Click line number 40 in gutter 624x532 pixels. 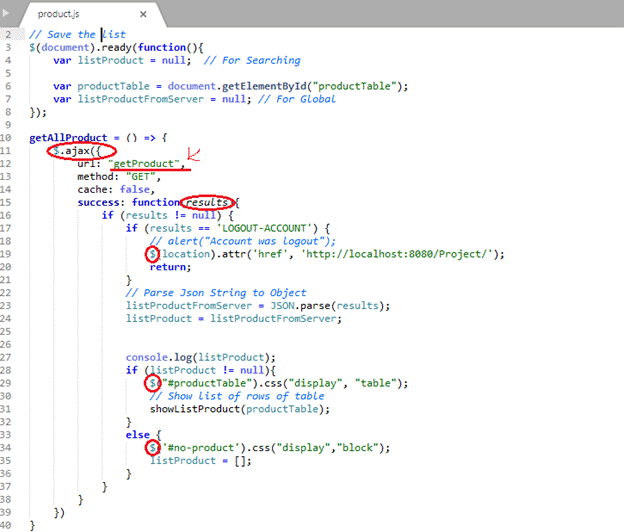pyautogui.click(x=6, y=525)
